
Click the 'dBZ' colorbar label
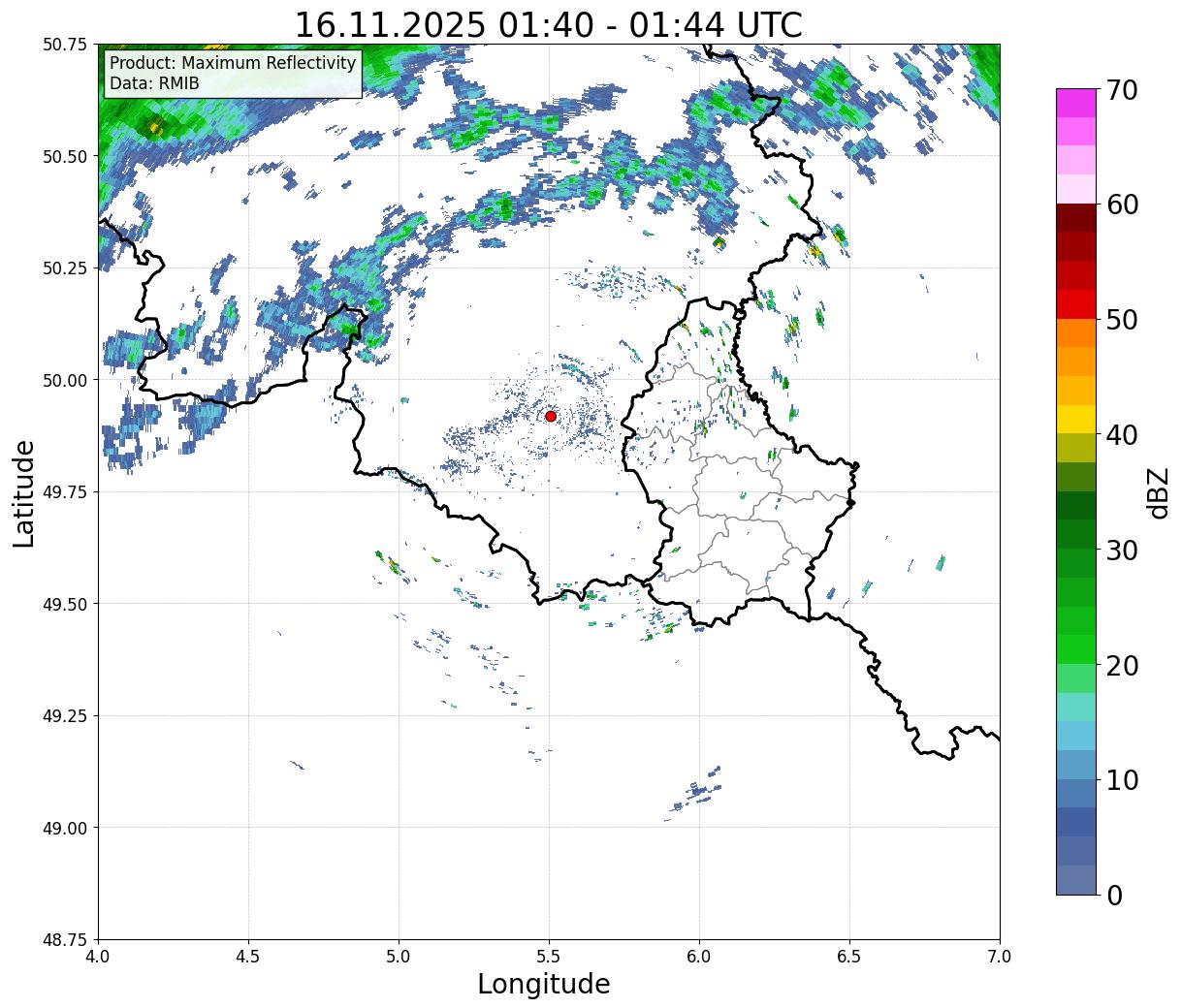(1158, 492)
